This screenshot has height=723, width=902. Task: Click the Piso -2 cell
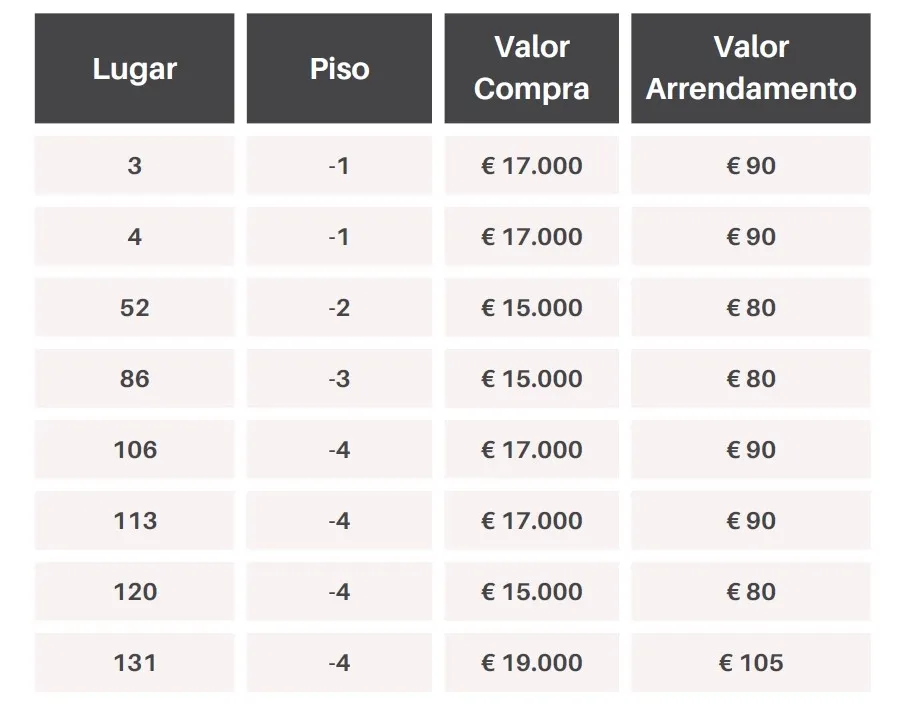coord(339,308)
